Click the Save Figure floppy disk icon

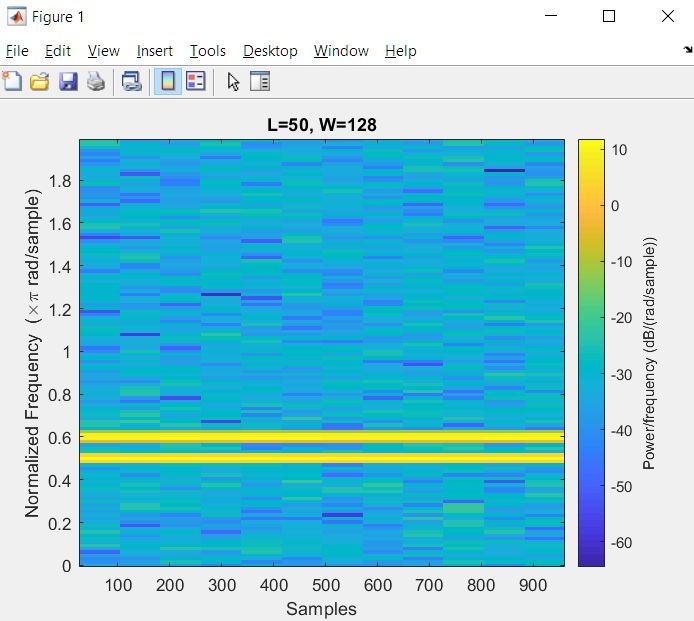(68, 81)
